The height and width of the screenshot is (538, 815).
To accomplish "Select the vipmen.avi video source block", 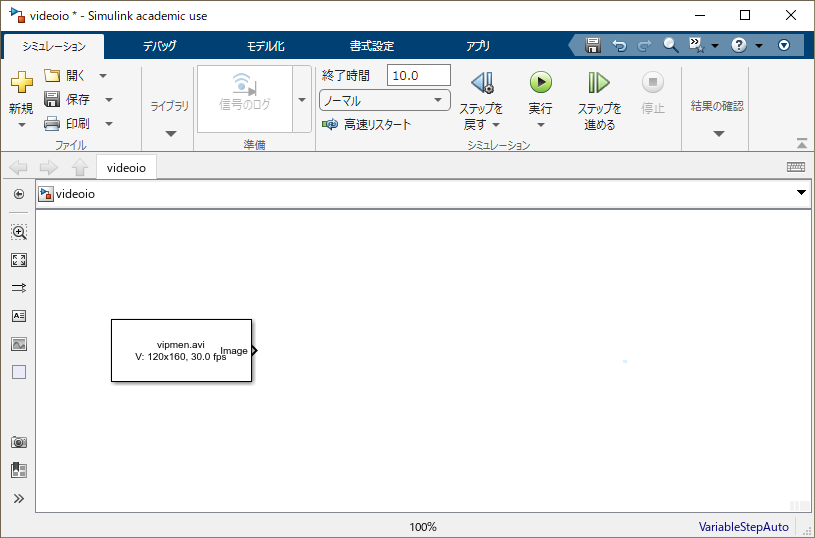I will coord(181,350).
